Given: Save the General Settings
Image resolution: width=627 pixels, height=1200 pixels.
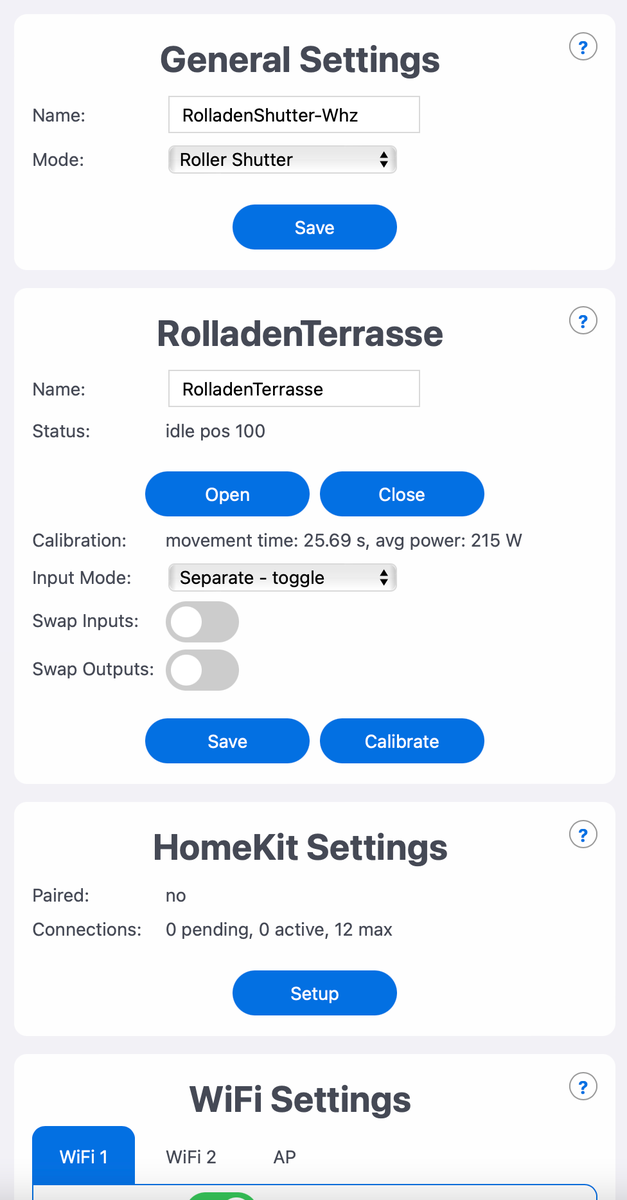Looking at the screenshot, I should (x=314, y=227).
